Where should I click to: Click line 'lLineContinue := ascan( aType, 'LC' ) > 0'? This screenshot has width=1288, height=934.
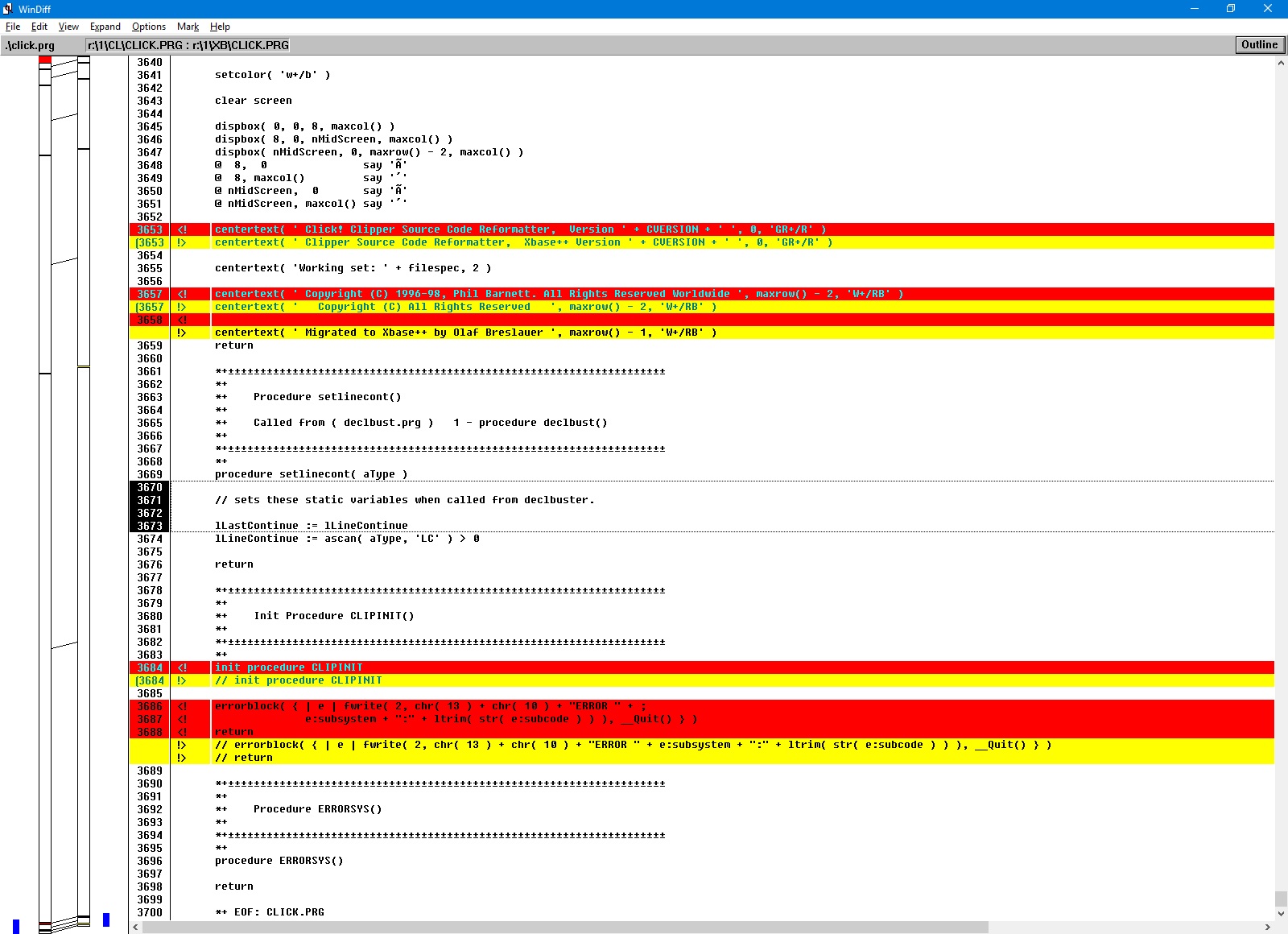pos(347,539)
